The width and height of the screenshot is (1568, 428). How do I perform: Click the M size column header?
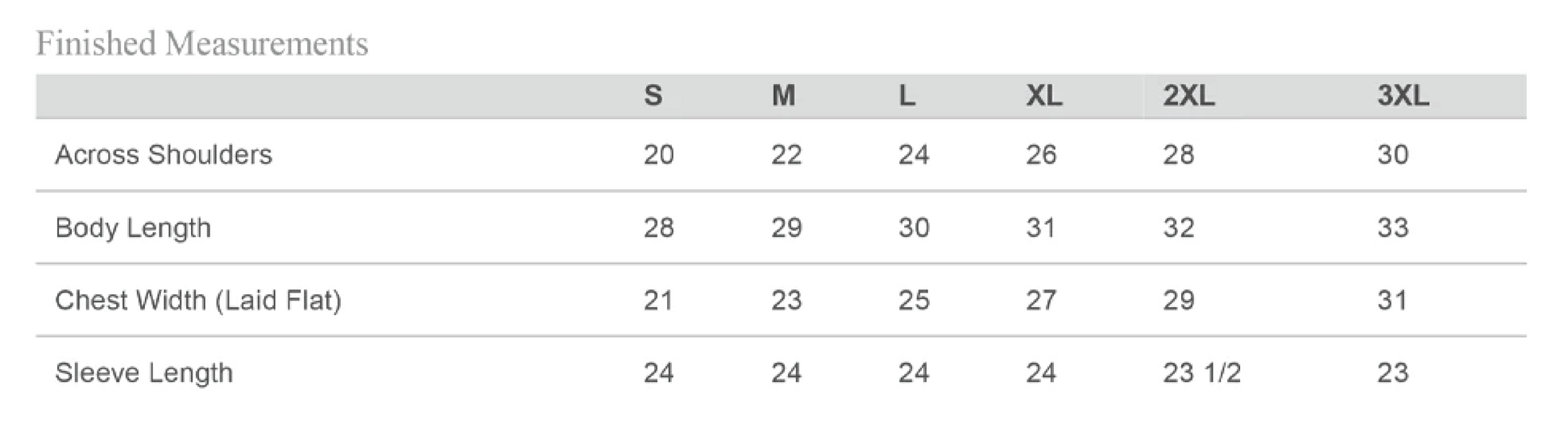(783, 96)
